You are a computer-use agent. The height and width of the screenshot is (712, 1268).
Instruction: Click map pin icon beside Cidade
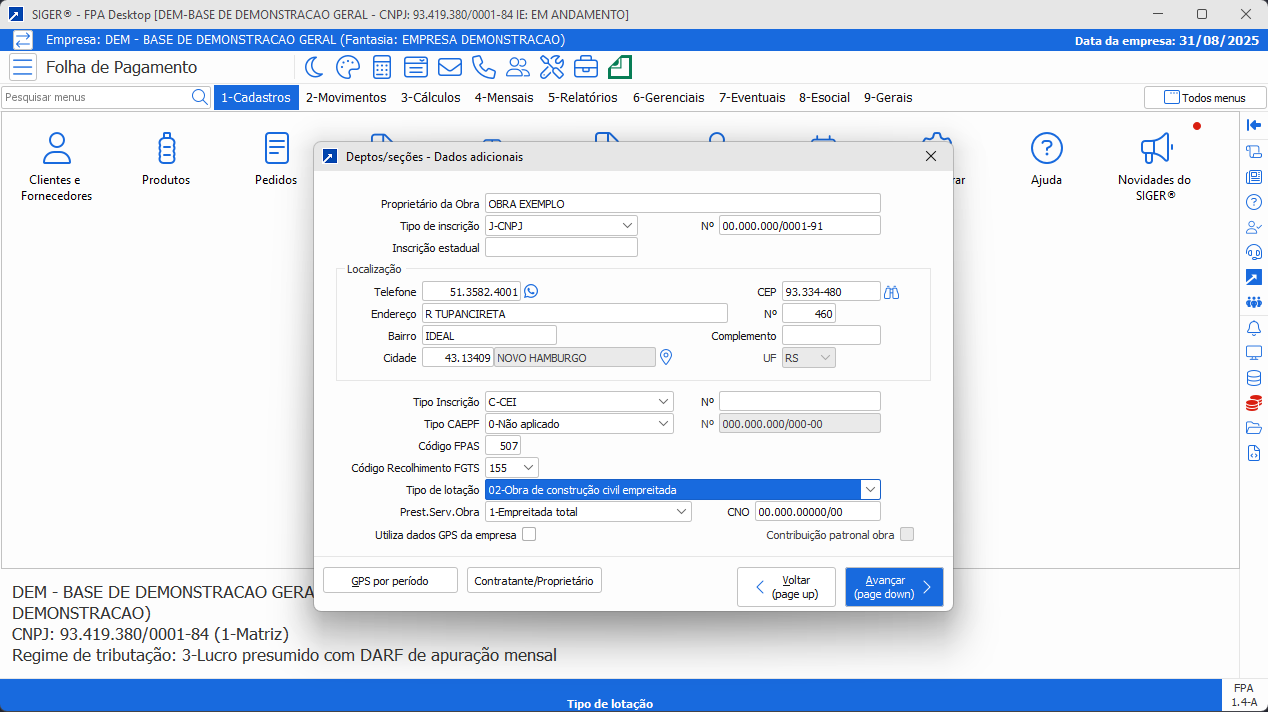[667, 357]
